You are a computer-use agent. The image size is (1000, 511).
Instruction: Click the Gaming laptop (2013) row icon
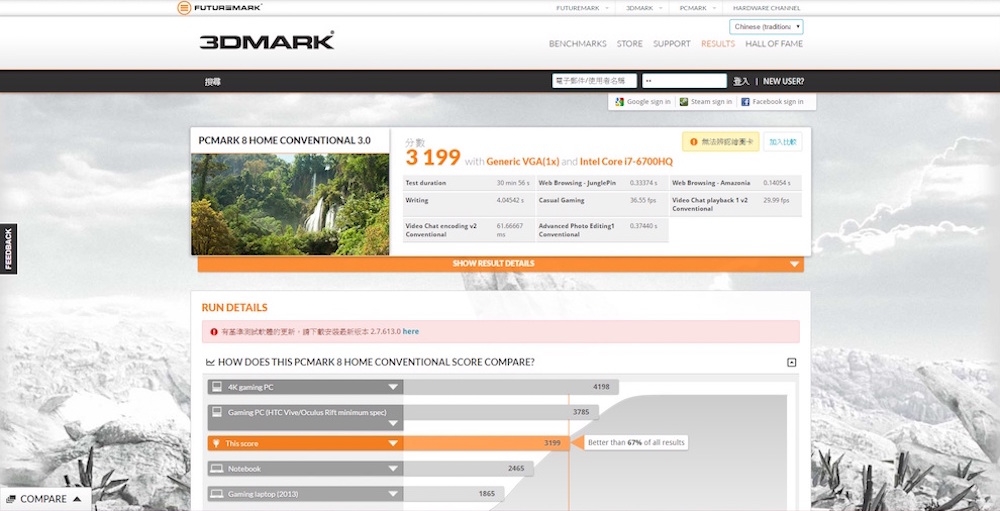pyautogui.click(x=217, y=494)
